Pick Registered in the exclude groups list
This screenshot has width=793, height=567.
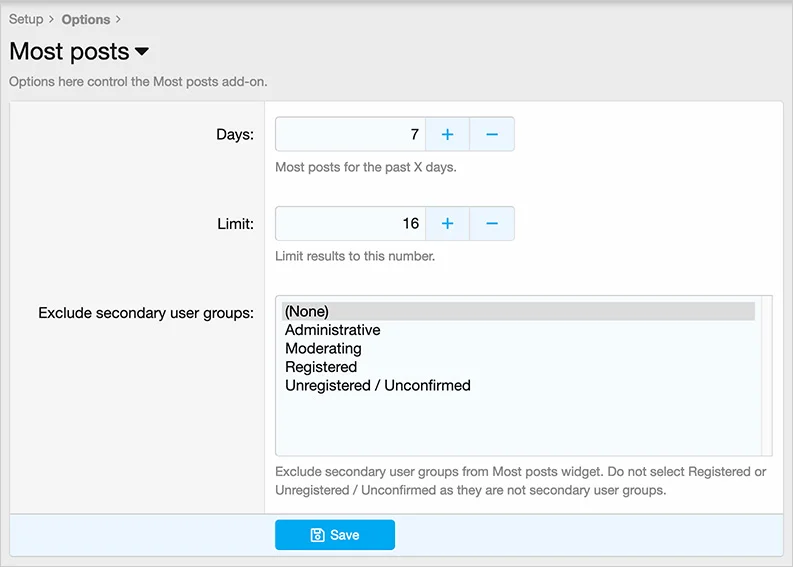[x=320, y=367]
